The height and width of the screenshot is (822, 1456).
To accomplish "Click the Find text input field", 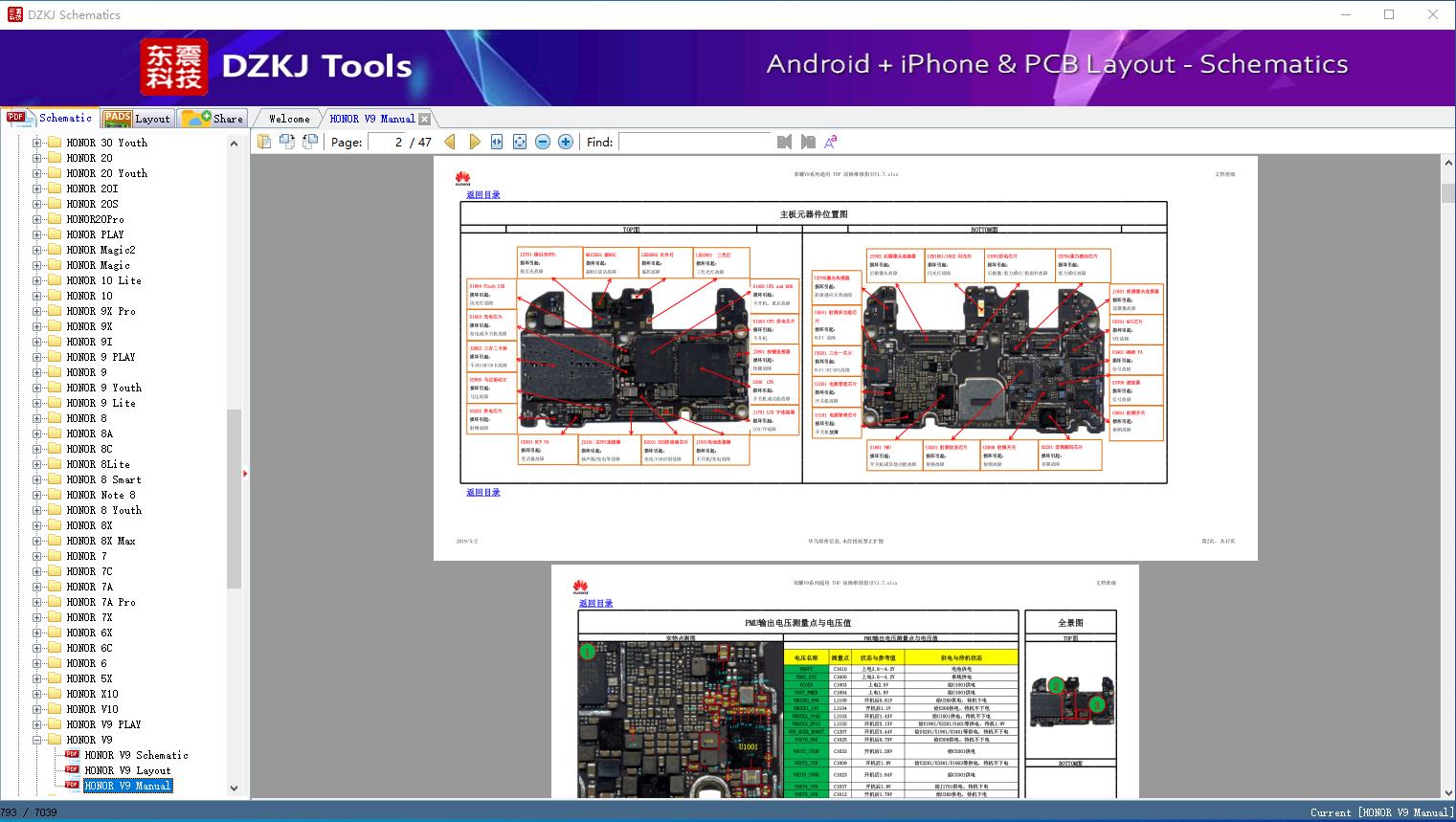I will coord(694,142).
